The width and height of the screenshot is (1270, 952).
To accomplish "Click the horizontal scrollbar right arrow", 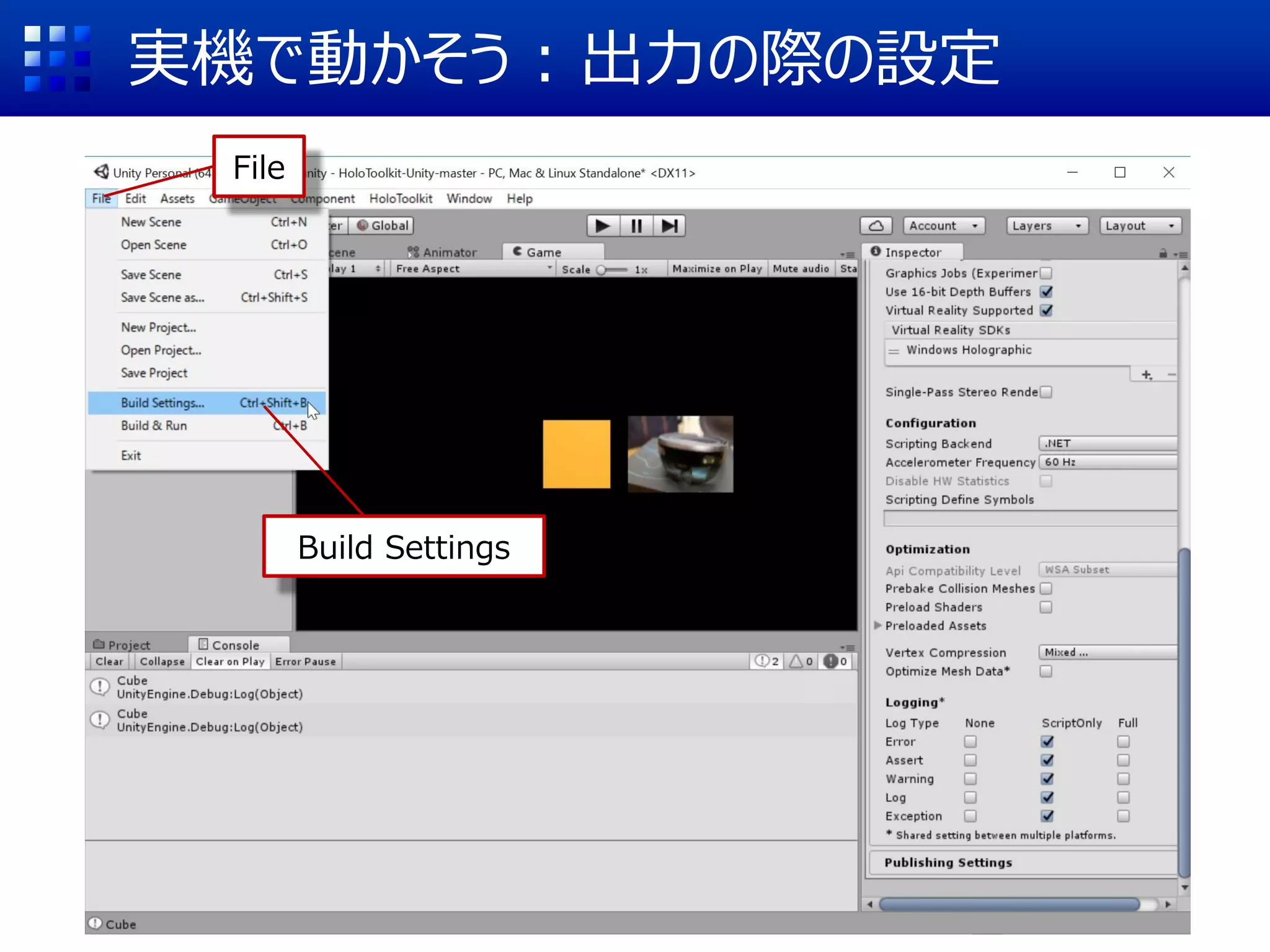I will coord(1168,904).
